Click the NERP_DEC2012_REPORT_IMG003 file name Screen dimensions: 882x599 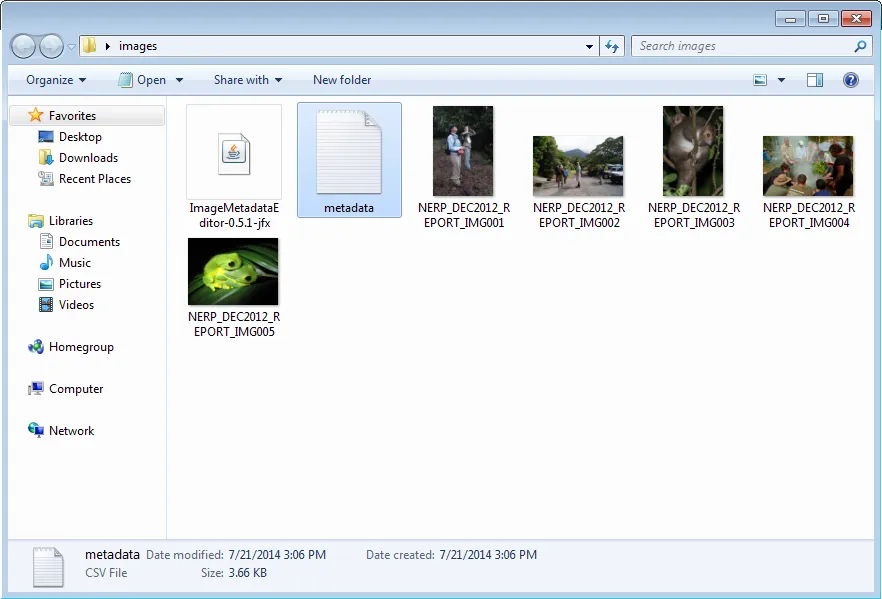694,215
